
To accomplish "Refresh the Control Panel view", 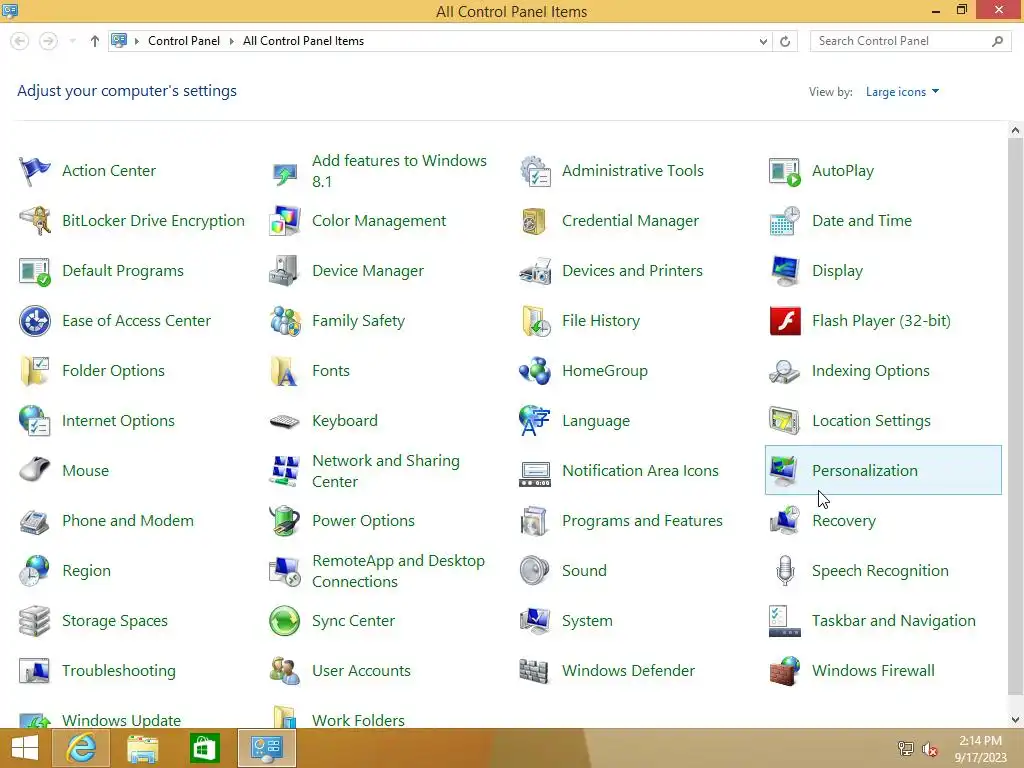I will (785, 41).
